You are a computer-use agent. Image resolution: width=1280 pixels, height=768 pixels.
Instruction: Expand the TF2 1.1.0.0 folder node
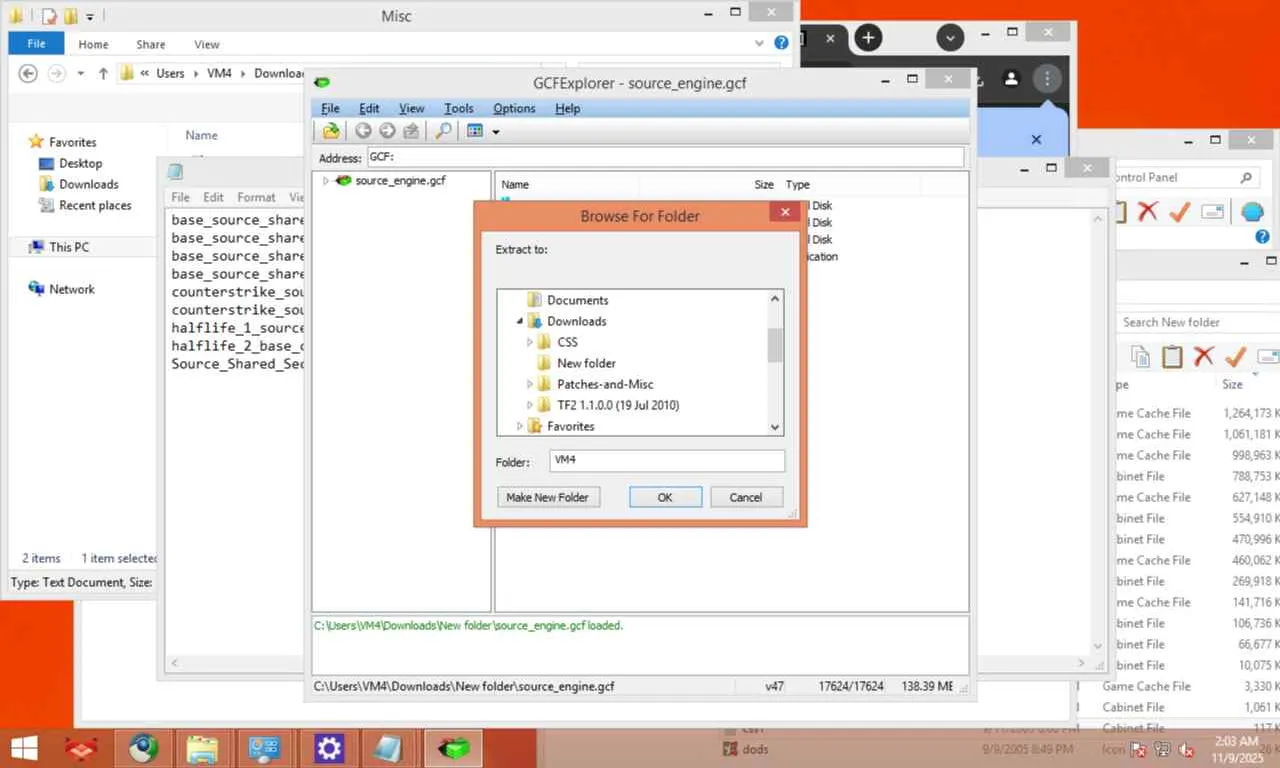530,405
